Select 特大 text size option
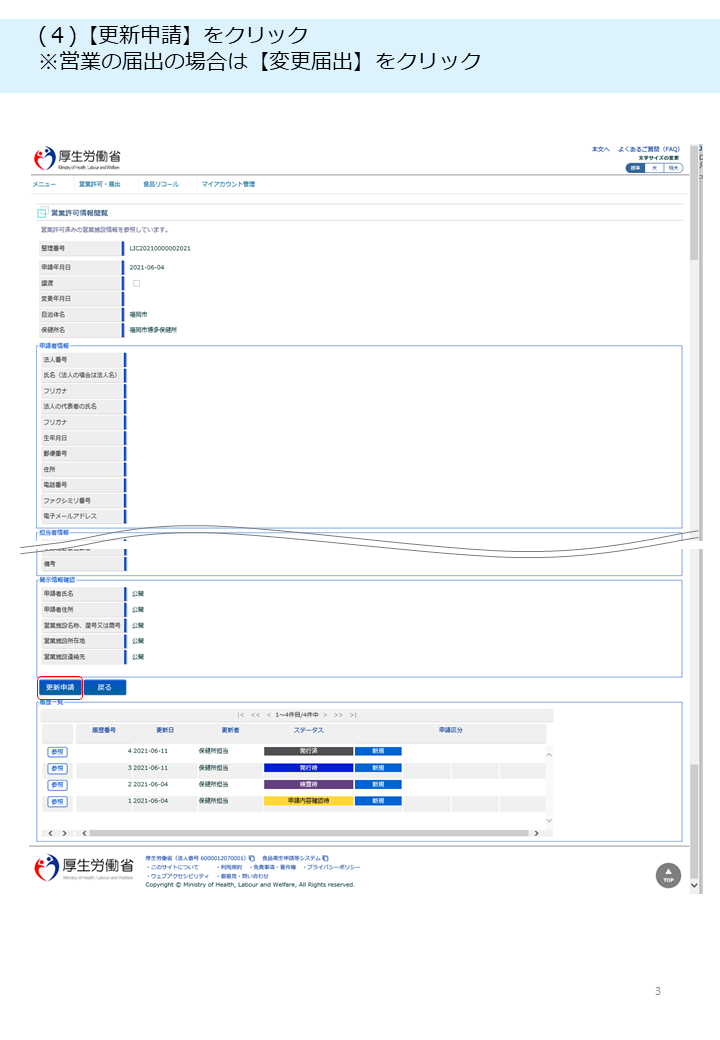720x1040 pixels. (673, 168)
